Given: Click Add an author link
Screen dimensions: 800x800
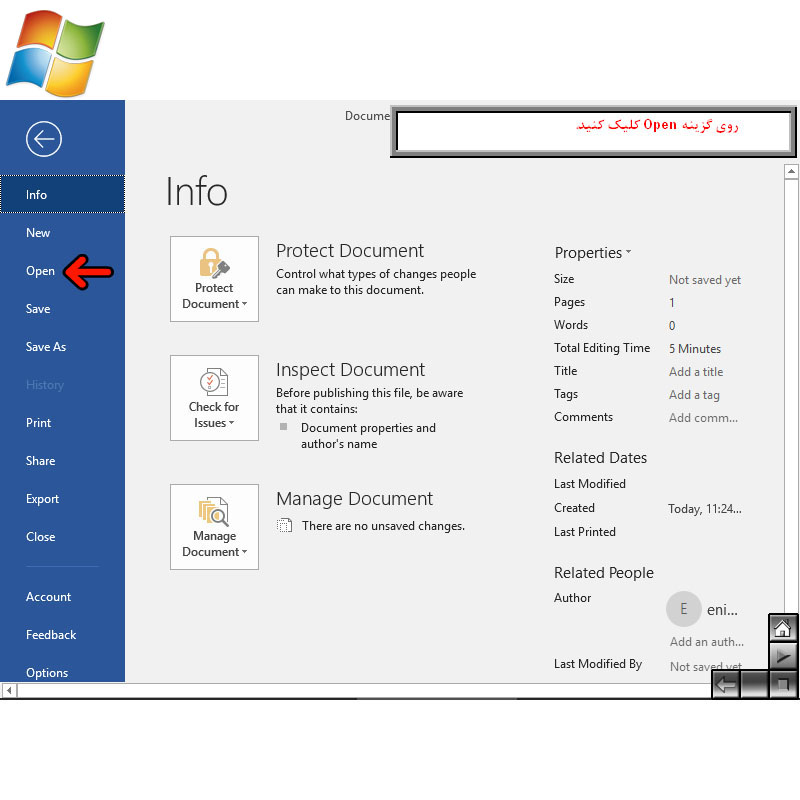Looking at the screenshot, I should (706, 642).
